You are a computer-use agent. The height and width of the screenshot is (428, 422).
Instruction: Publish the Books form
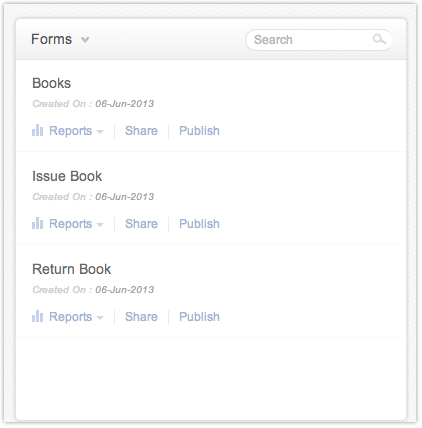click(199, 131)
